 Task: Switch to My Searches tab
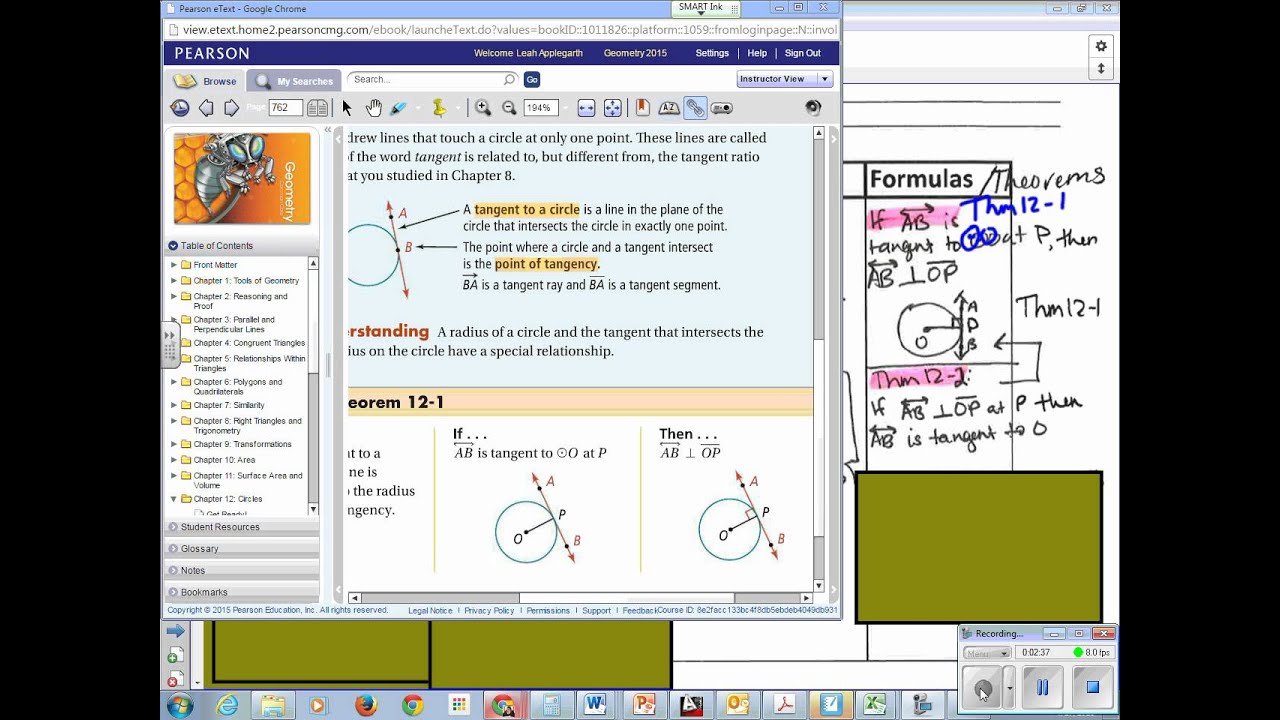click(x=294, y=81)
